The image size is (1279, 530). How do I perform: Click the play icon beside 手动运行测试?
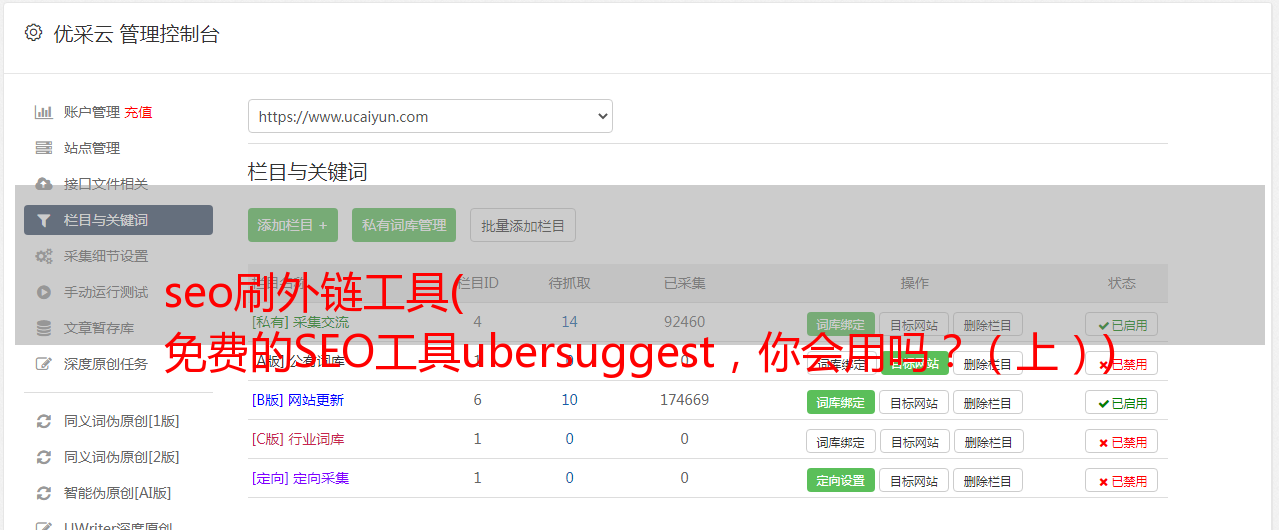pos(44,292)
